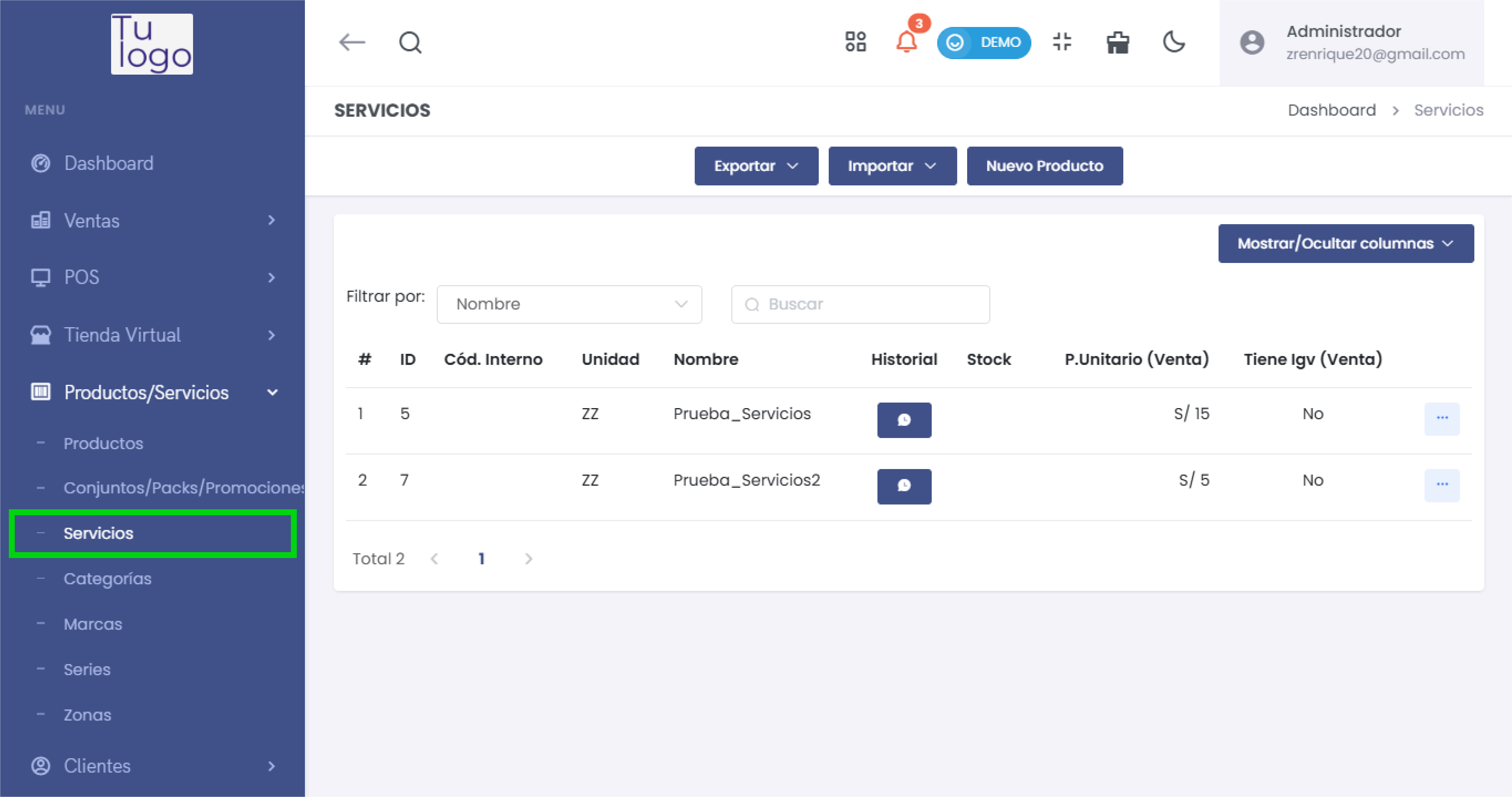
Task: Toggle the DEMO switch
Action: (984, 42)
